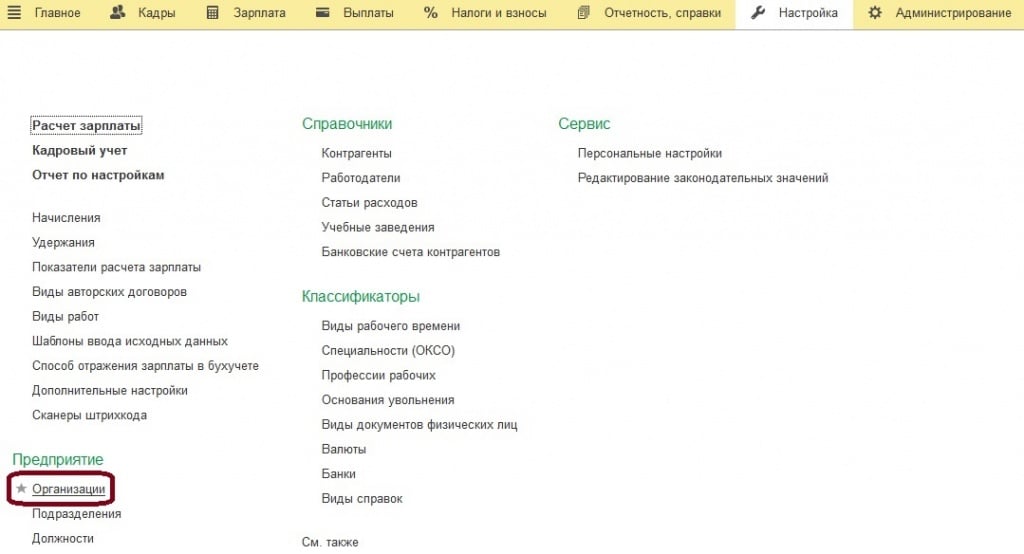Click the gear icon for Администрирование

point(876,13)
